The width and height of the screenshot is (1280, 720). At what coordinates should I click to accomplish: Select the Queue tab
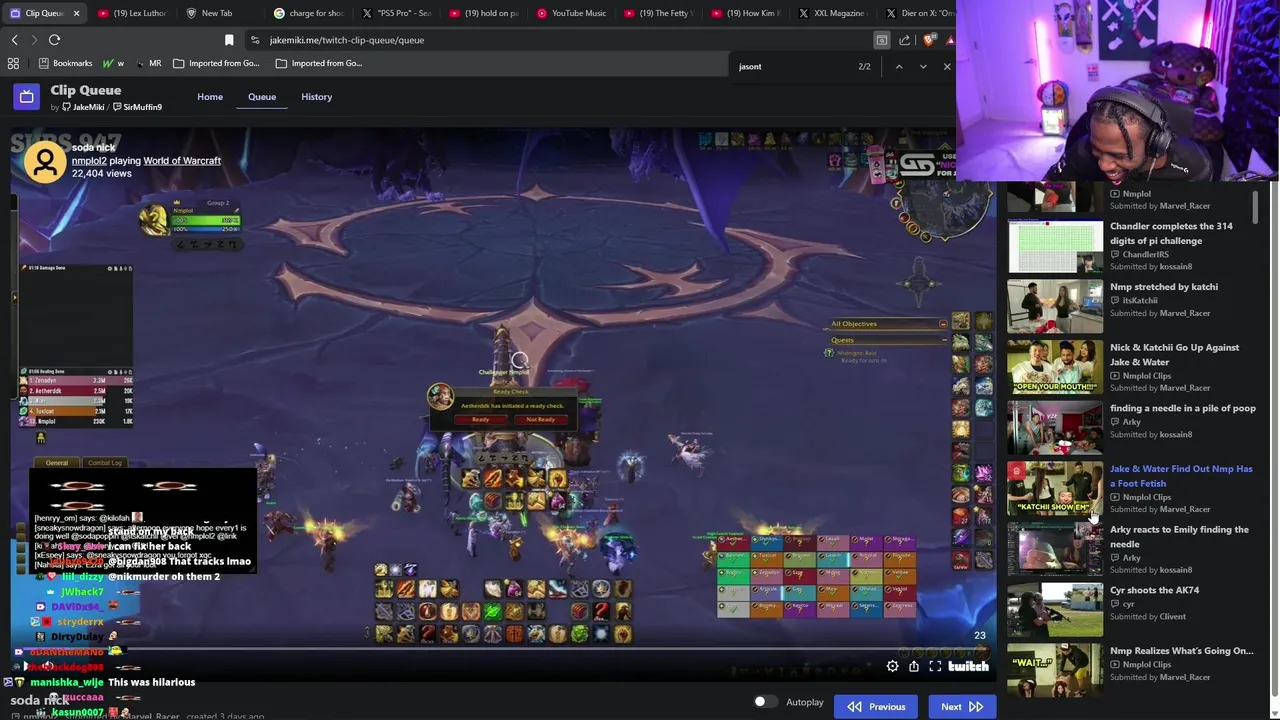click(262, 97)
